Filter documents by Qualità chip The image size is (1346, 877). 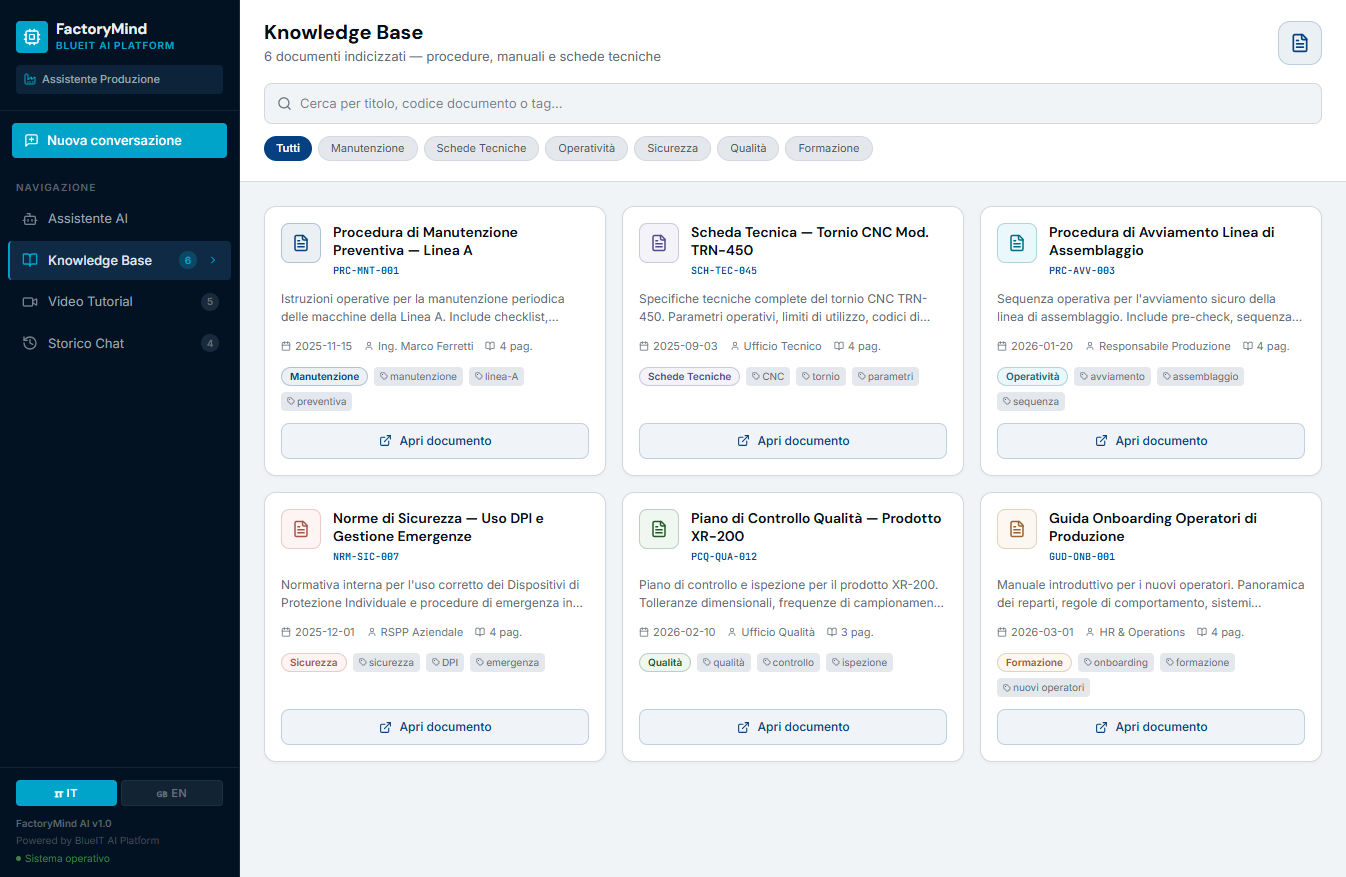tap(748, 148)
